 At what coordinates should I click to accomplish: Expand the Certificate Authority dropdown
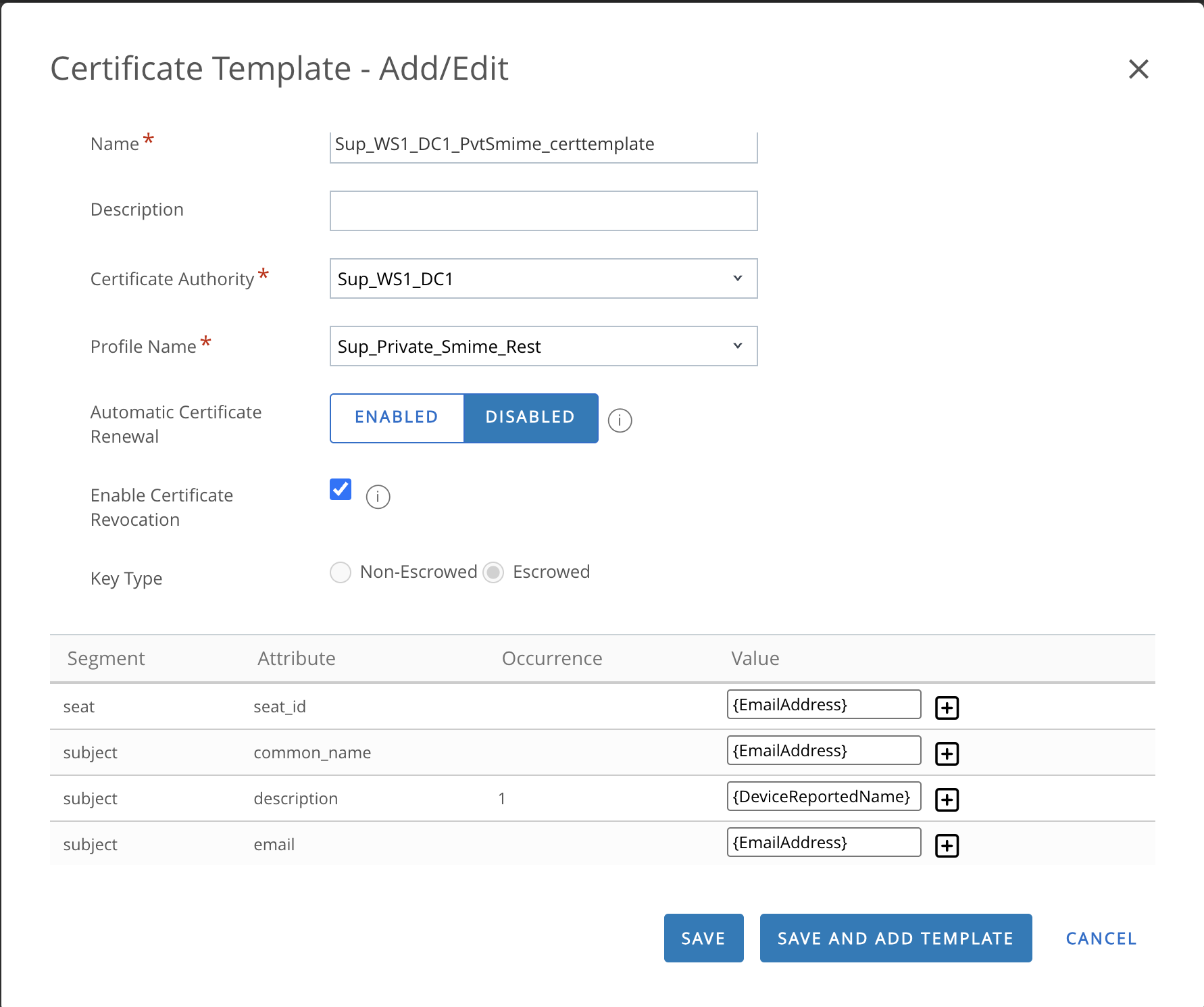click(543, 278)
